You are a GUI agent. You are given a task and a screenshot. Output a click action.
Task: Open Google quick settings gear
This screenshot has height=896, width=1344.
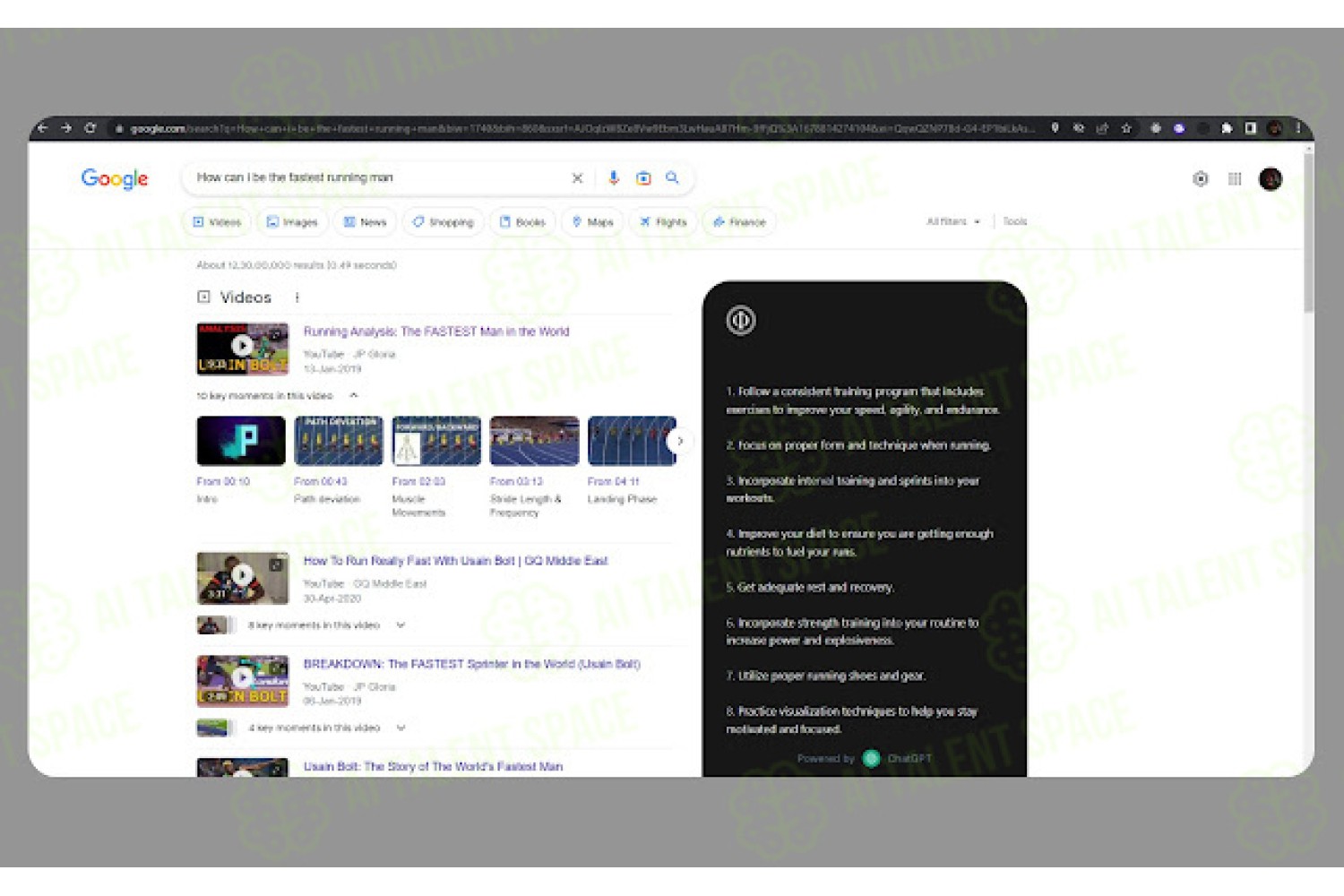(x=1201, y=179)
